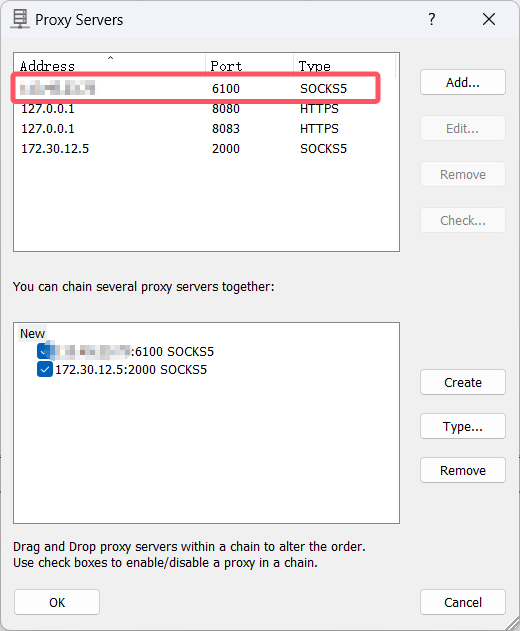Click the Proxy Servers title bar icon
This screenshot has width=520, height=631.
[x=20, y=19]
